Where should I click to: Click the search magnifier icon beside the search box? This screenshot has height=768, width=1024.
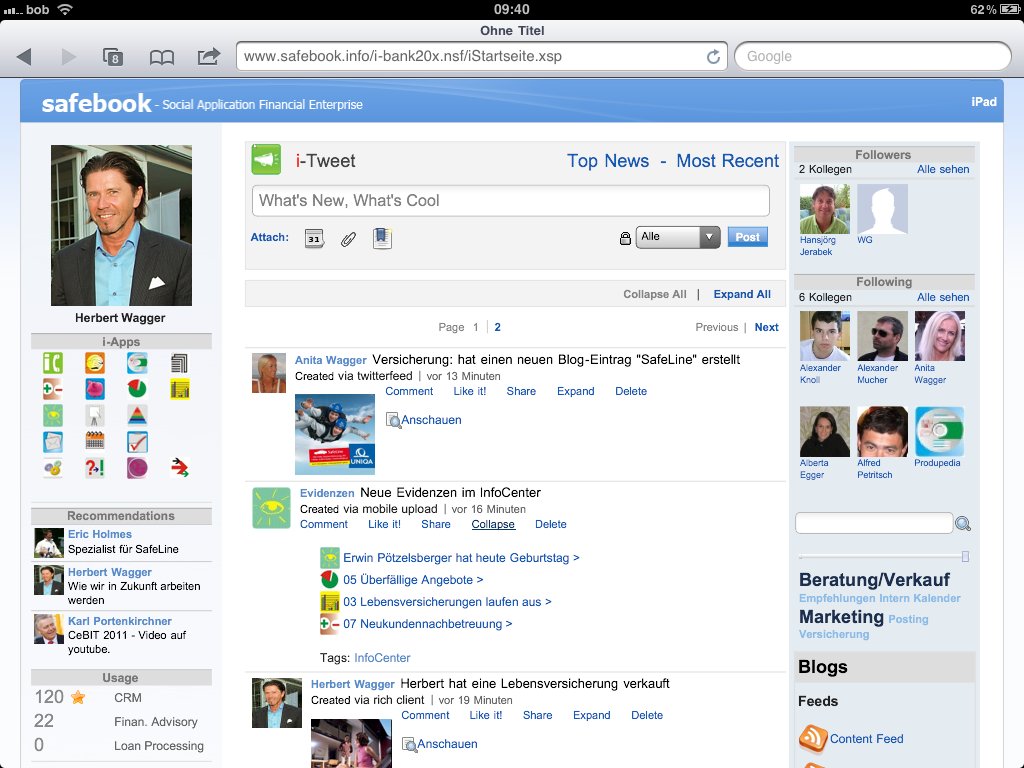pyautogui.click(x=963, y=523)
